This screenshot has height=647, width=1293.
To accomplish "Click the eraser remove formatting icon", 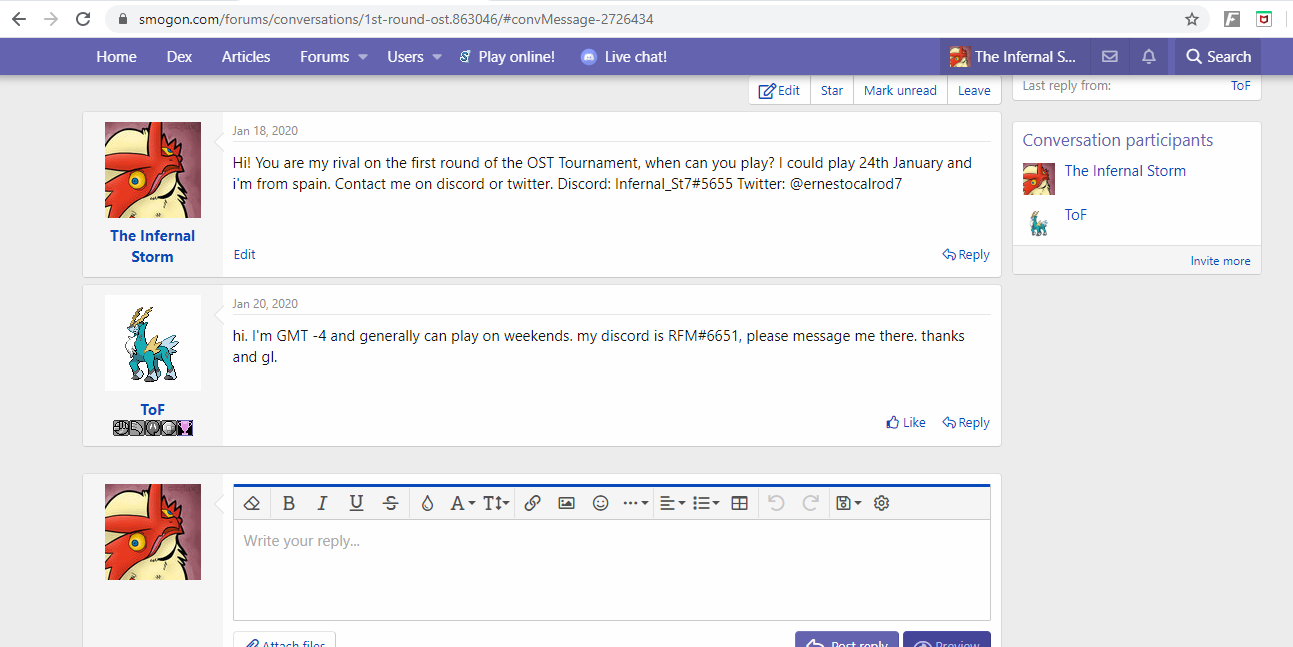I will (x=252, y=503).
